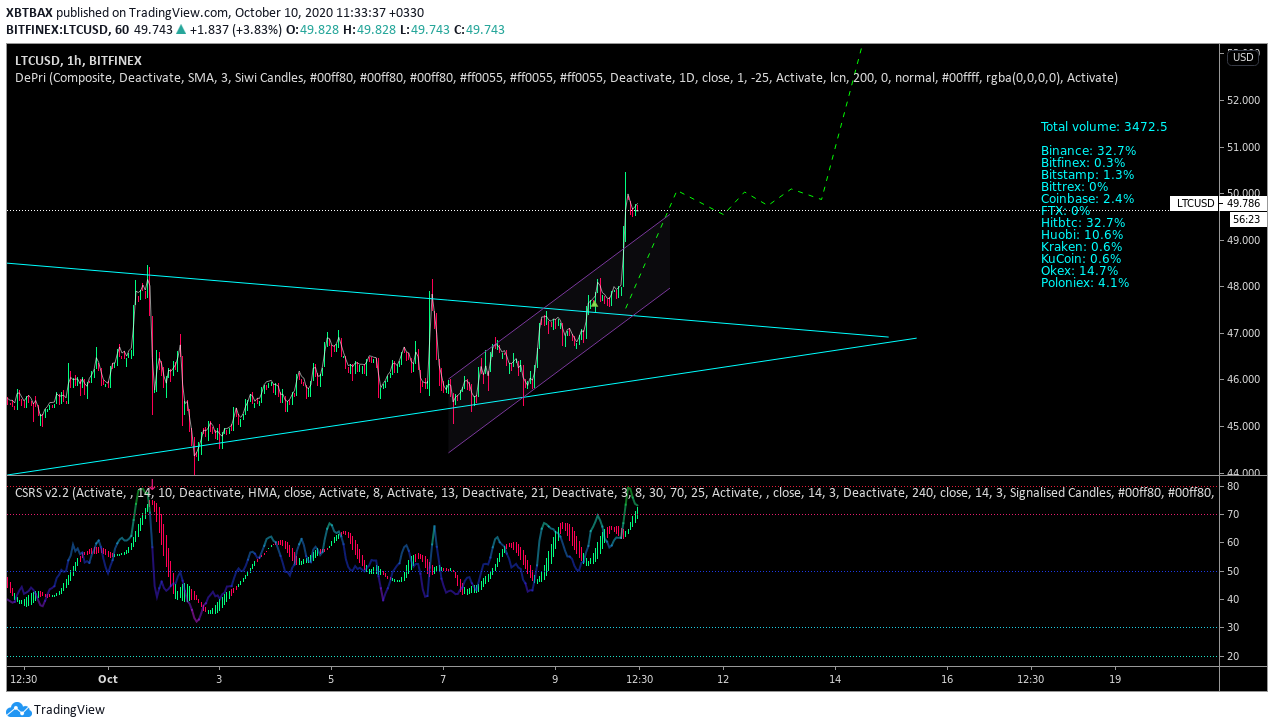Click the 'Binance: 32.7%' entry
Image resolution: width=1274 pixels, height=728 pixels.
click(x=1088, y=151)
